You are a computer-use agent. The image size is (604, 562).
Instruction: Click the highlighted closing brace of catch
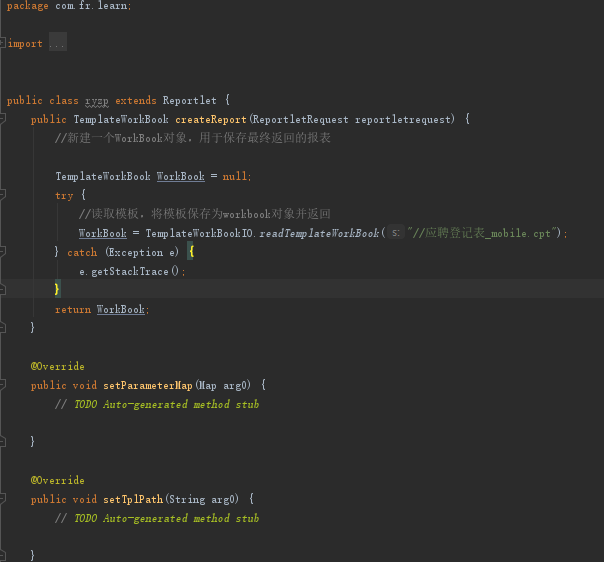(57, 289)
